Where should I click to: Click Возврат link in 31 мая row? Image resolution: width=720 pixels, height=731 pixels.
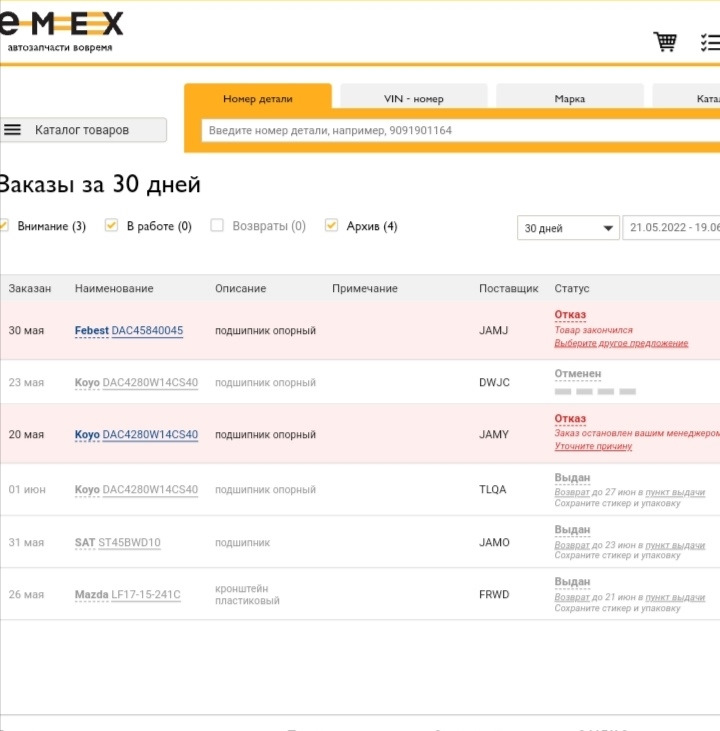[x=572, y=545]
